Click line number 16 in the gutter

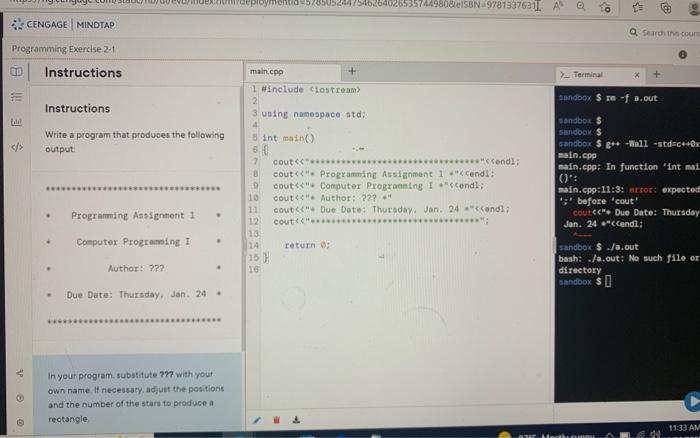254,269
